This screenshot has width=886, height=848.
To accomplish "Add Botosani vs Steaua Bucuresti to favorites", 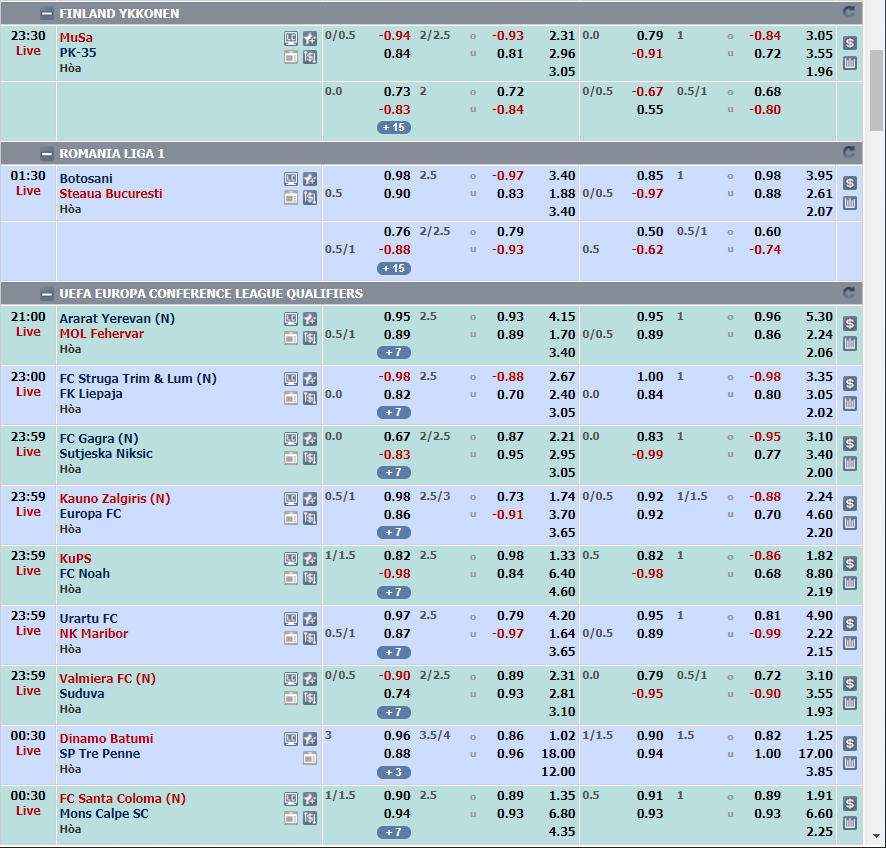I will [x=310, y=179].
